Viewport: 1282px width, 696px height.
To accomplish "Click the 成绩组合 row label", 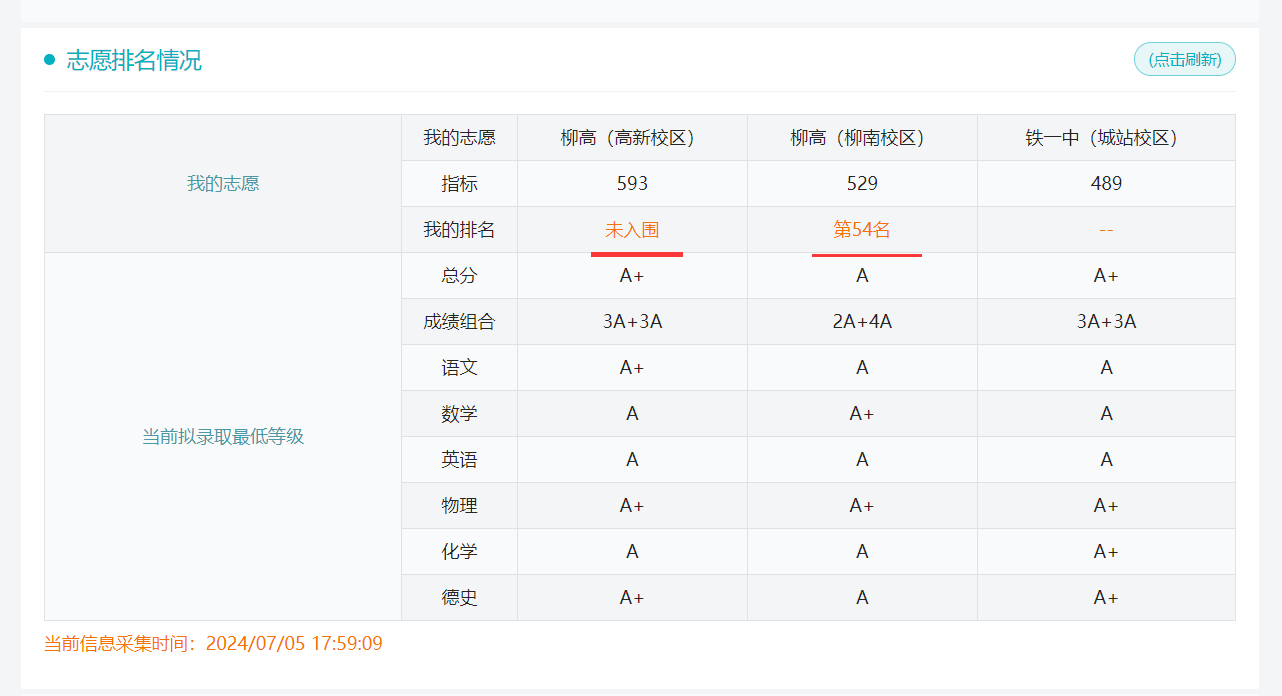I will tap(459, 322).
